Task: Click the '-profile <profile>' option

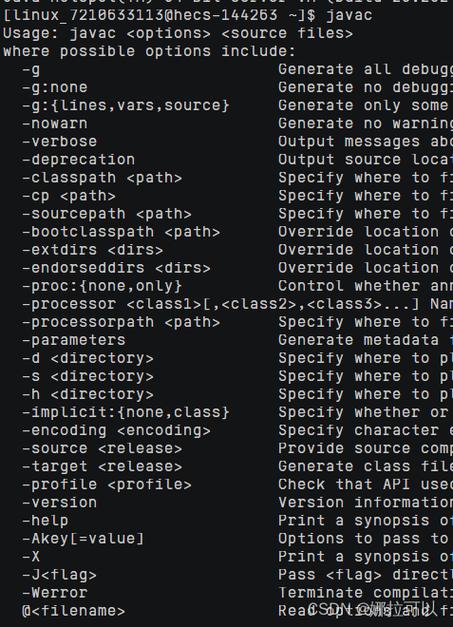Action: click(x=107, y=485)
